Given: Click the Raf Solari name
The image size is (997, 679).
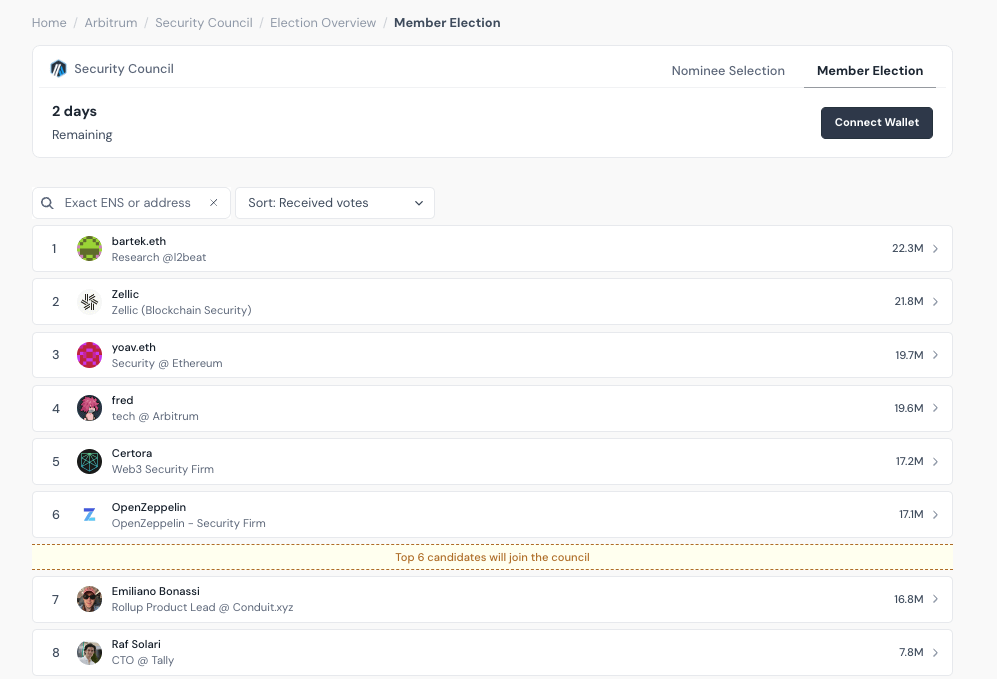Looking at the screenshot, I should pos(136,644).
